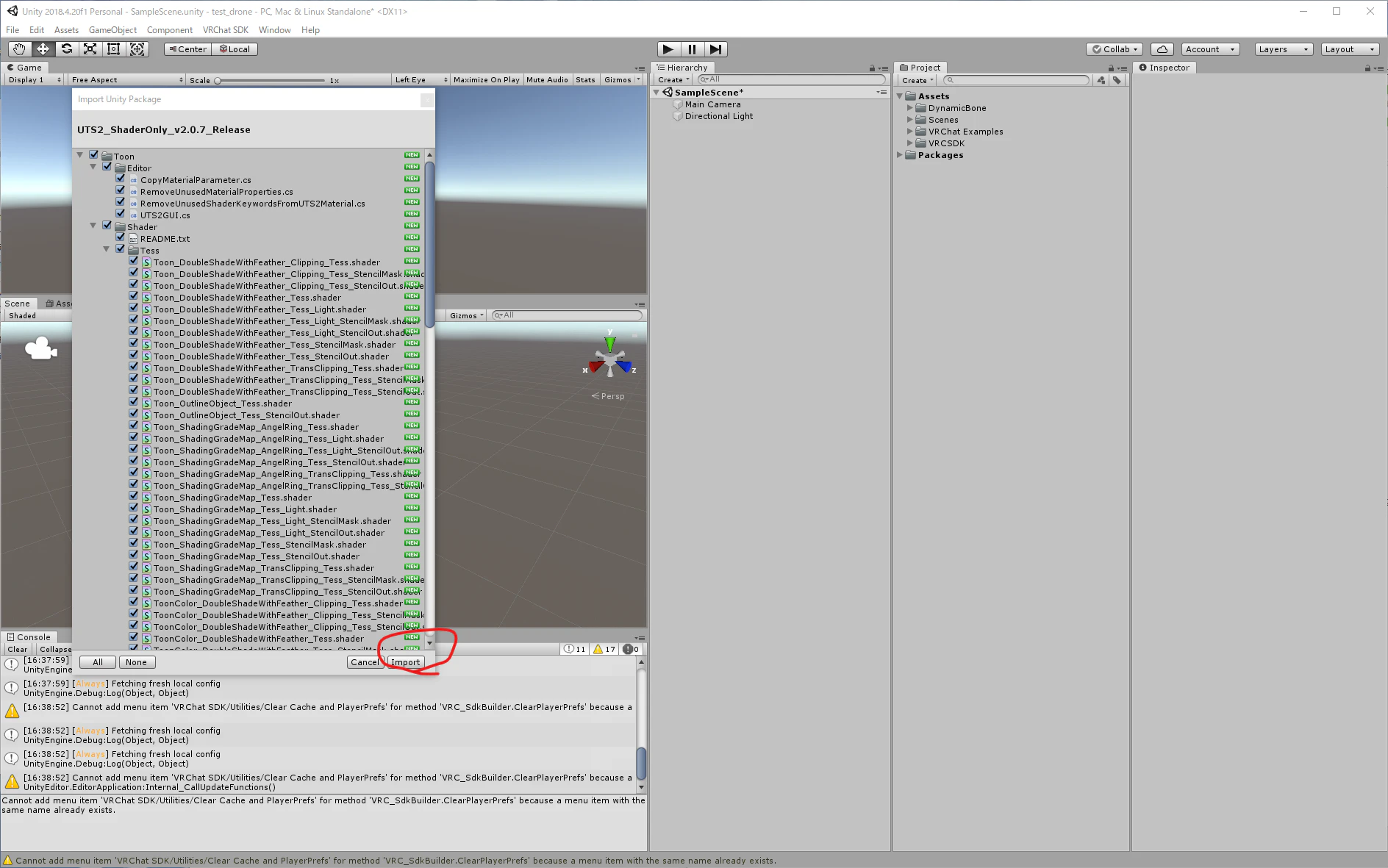Click the Clear button in the Console
The image size is (1388, 868).
[18, 650]
